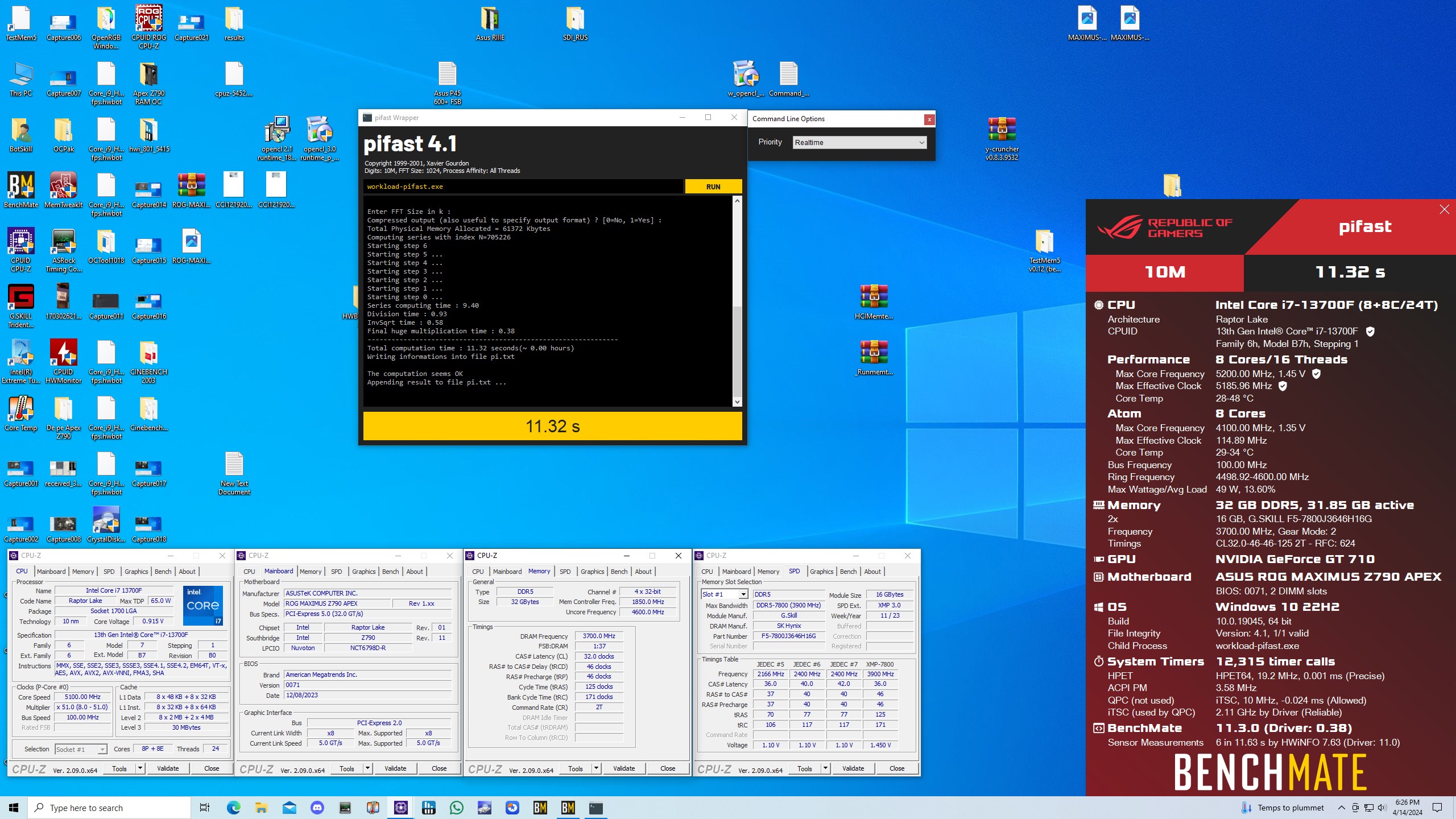Expand Tools arrow in CPU-Z Mainboard window

click(x=367, y=768)
